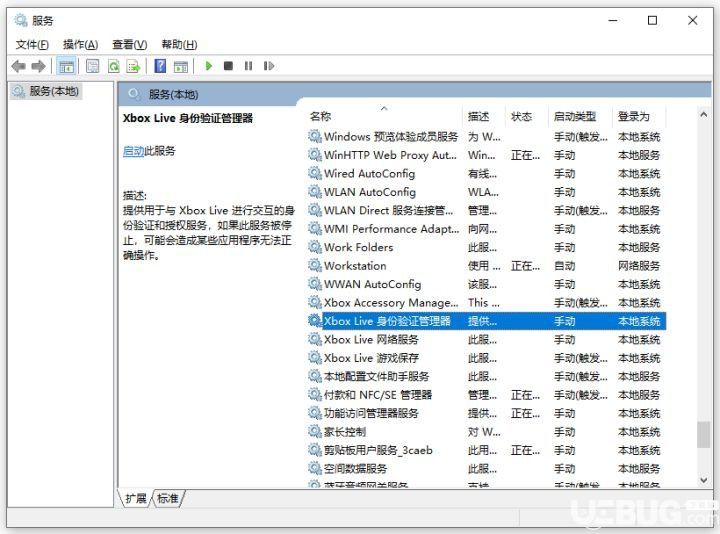The image size is (720, 534).
Task: Click the Properties toolbar icon
Action: pyautogui.click(x=93, y=66)
